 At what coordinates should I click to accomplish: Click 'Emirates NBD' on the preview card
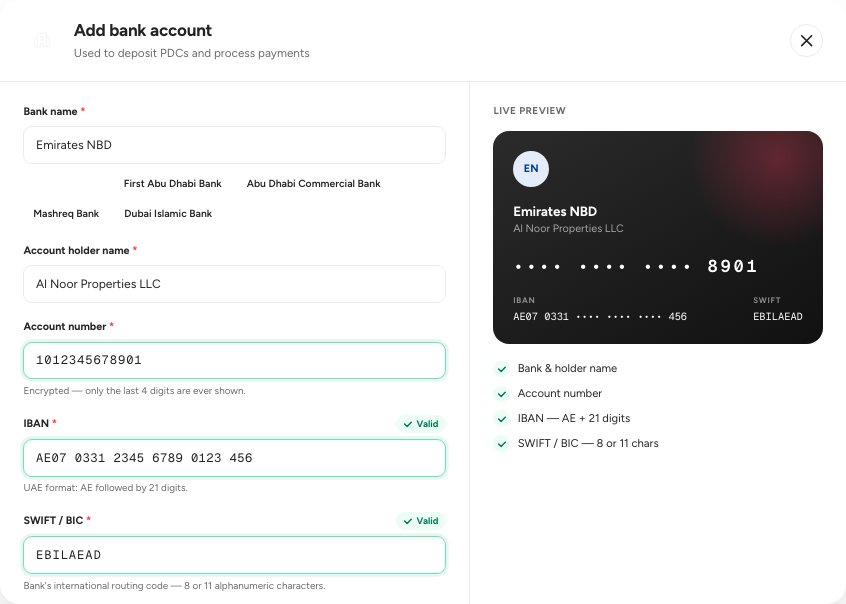(x=555, y=212)
